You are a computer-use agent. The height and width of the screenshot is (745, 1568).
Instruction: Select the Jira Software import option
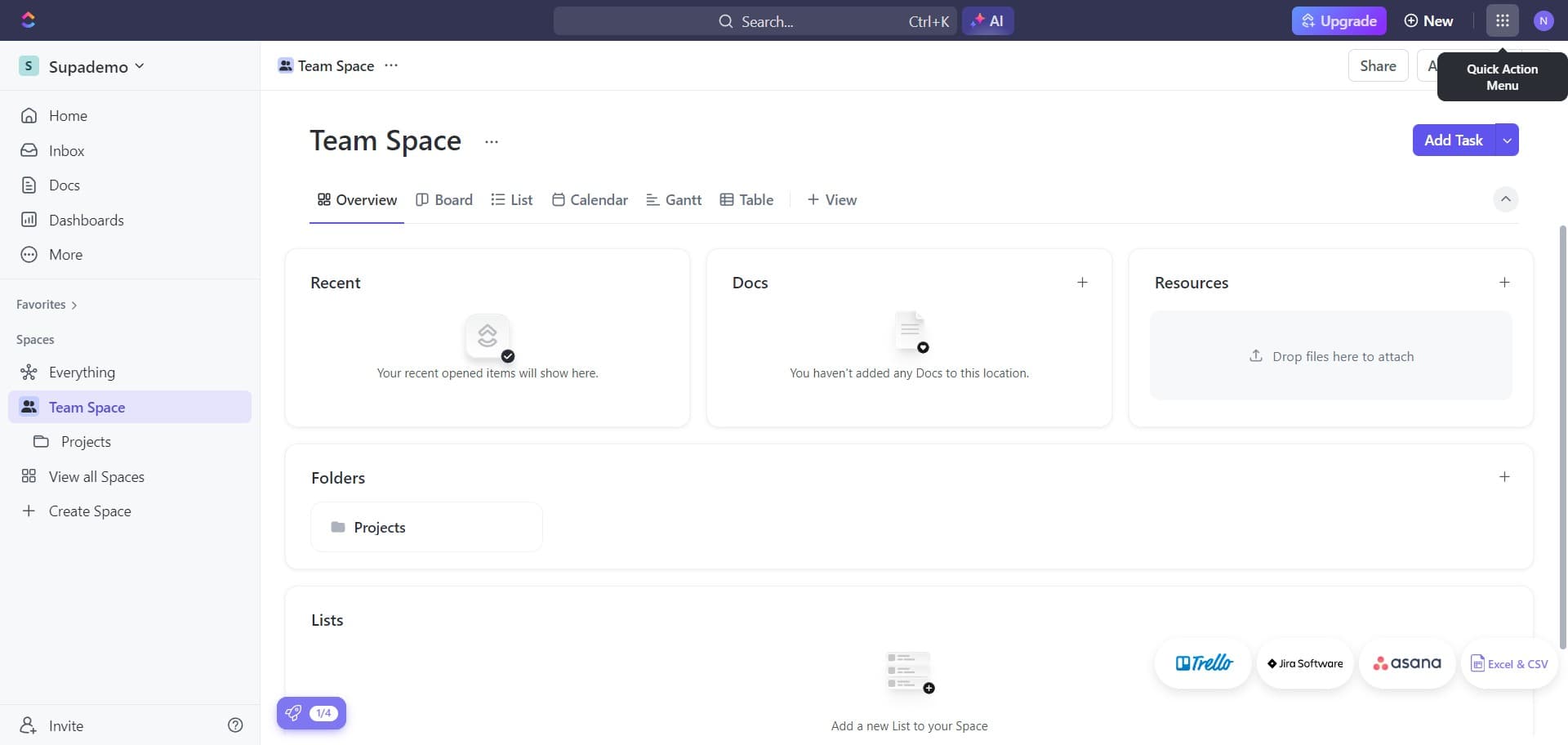1304,663
